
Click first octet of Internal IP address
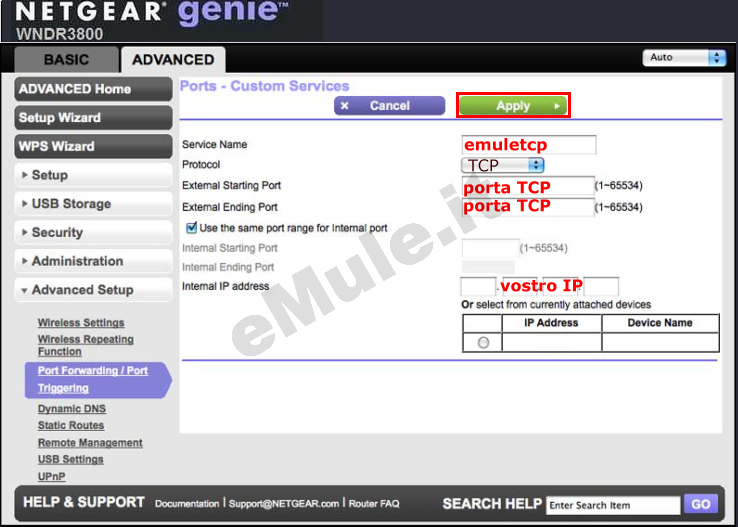(478, 287)
